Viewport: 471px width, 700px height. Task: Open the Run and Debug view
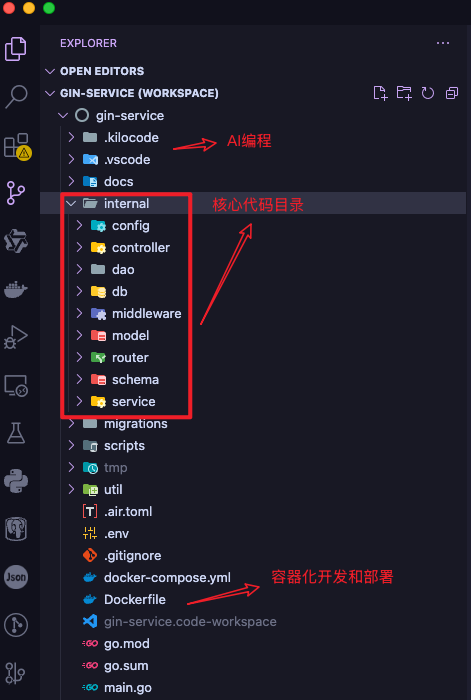(16, 338)
